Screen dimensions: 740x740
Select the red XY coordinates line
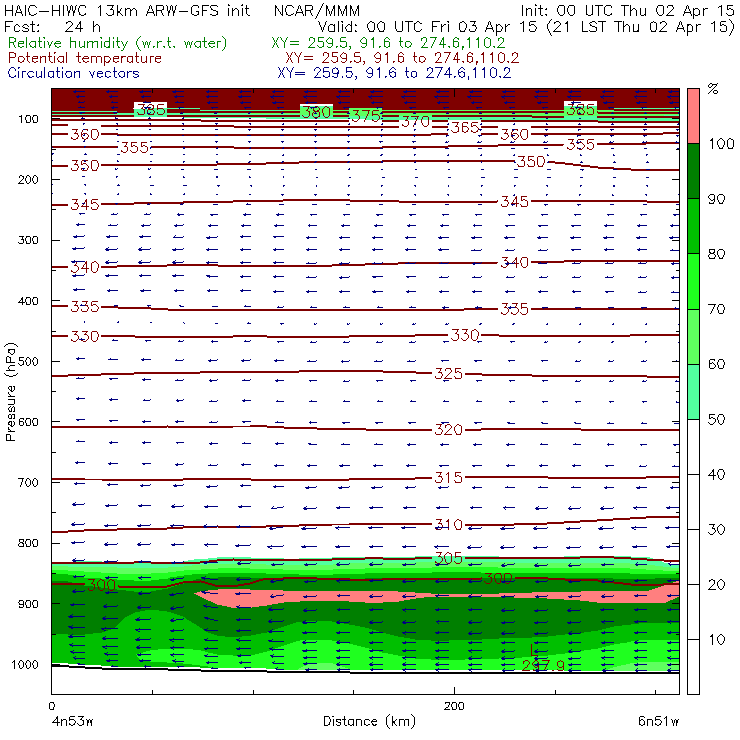(x=402, y=58)
